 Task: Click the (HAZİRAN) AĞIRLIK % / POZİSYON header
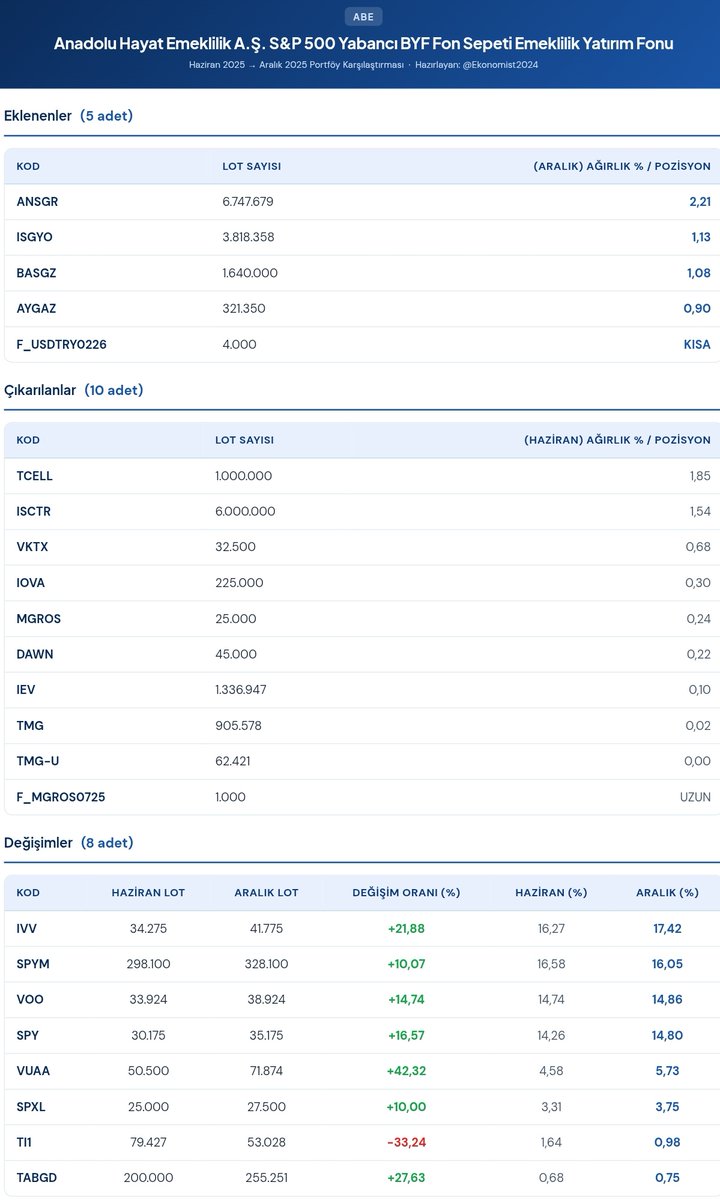(x=617, y=440)
